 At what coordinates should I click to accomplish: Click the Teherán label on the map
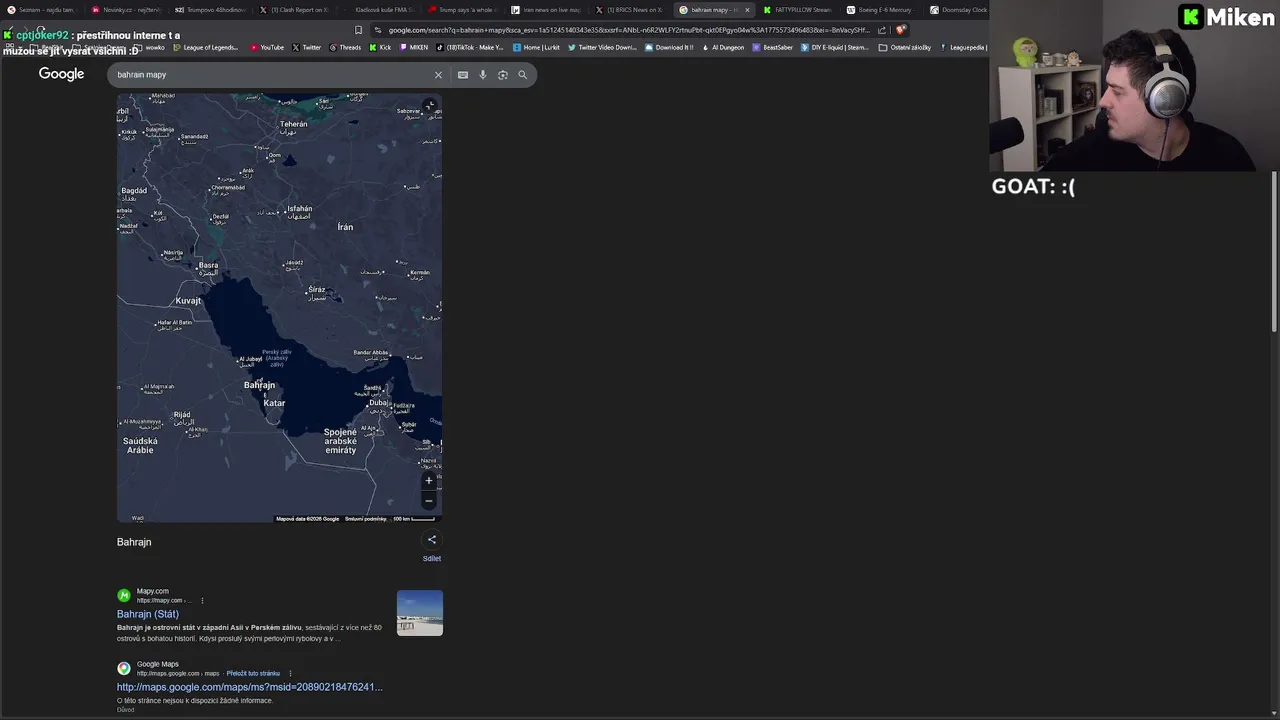tap(294, 124)
